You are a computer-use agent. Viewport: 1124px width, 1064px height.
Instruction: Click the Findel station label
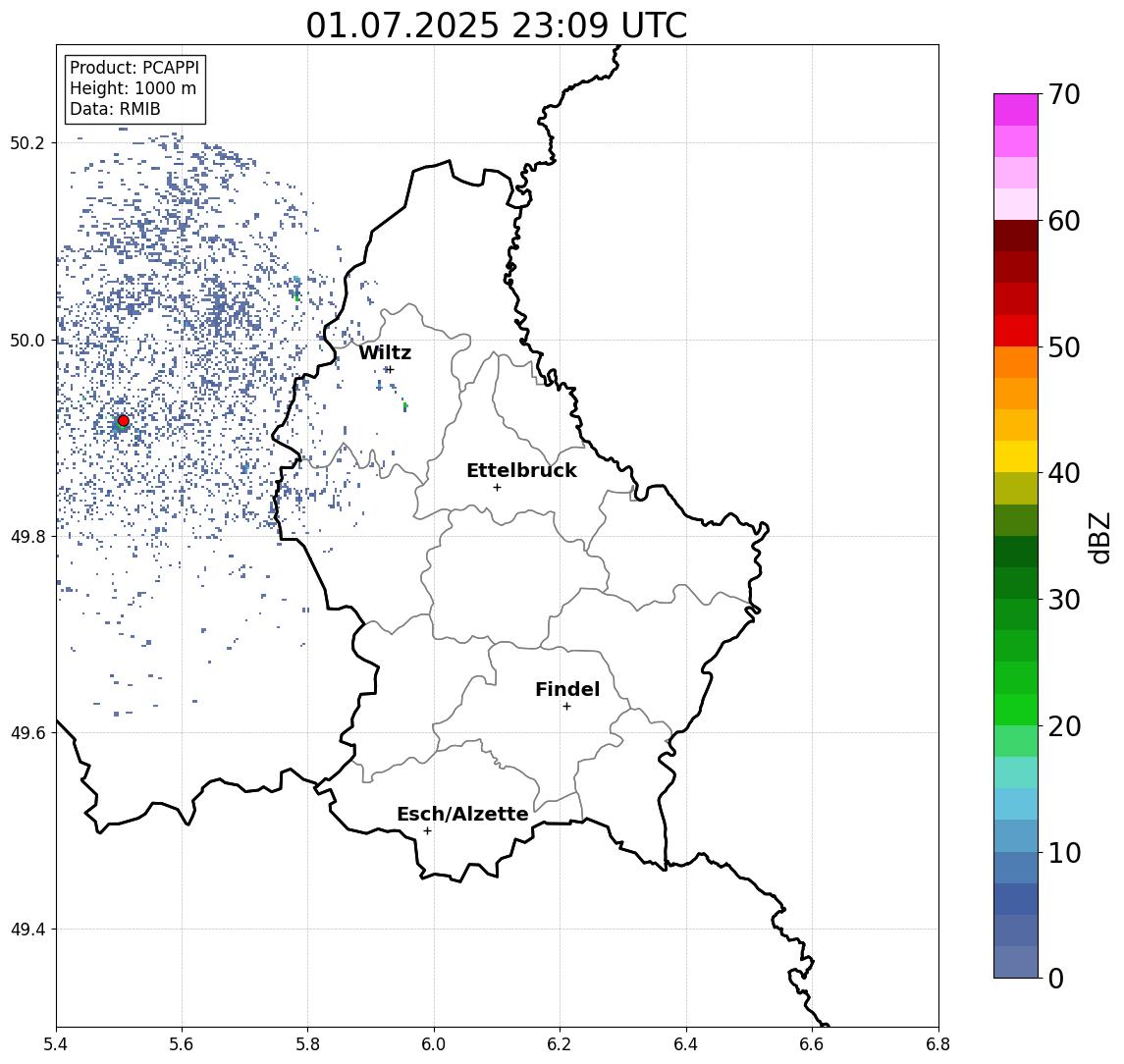click(x=567, y=689)
